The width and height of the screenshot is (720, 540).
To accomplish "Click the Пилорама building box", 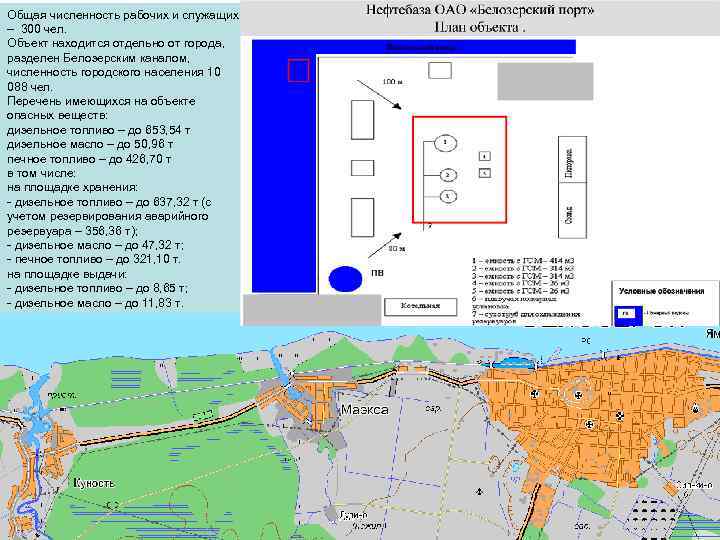I will 572,159.
